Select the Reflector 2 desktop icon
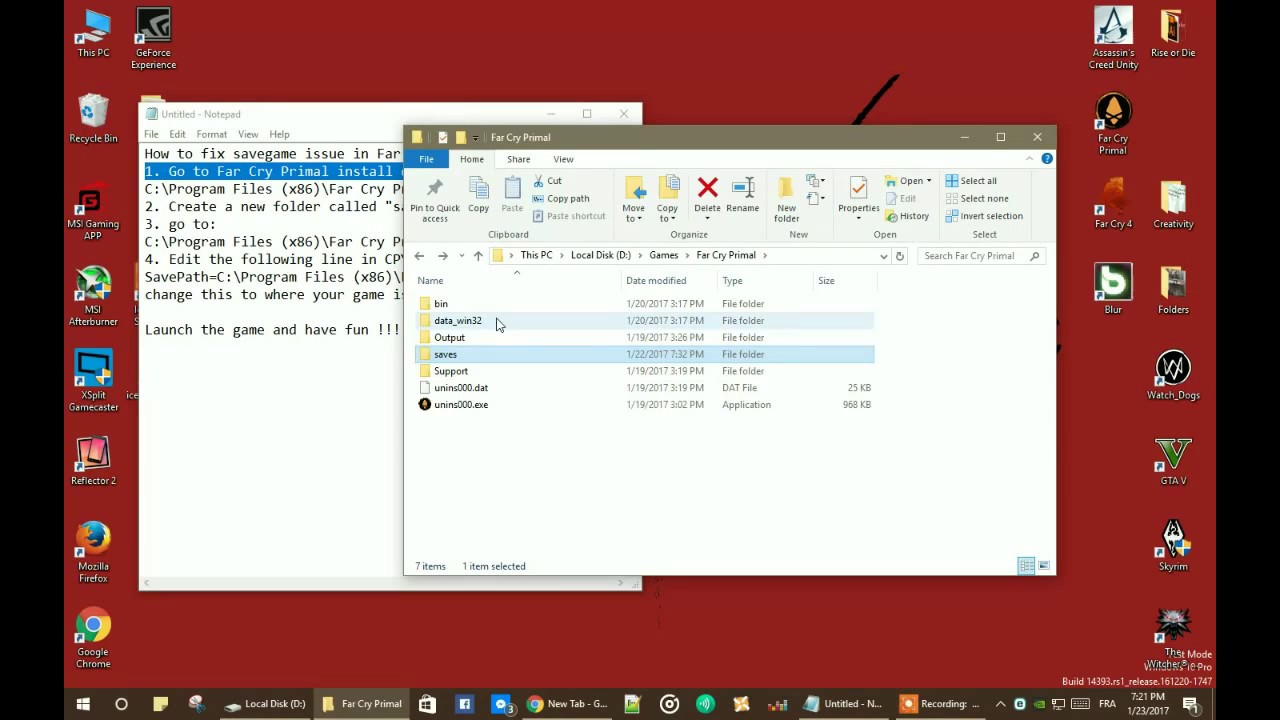Image resolution: width=1280 pixels, height=720 pixels. click(93, 460)
